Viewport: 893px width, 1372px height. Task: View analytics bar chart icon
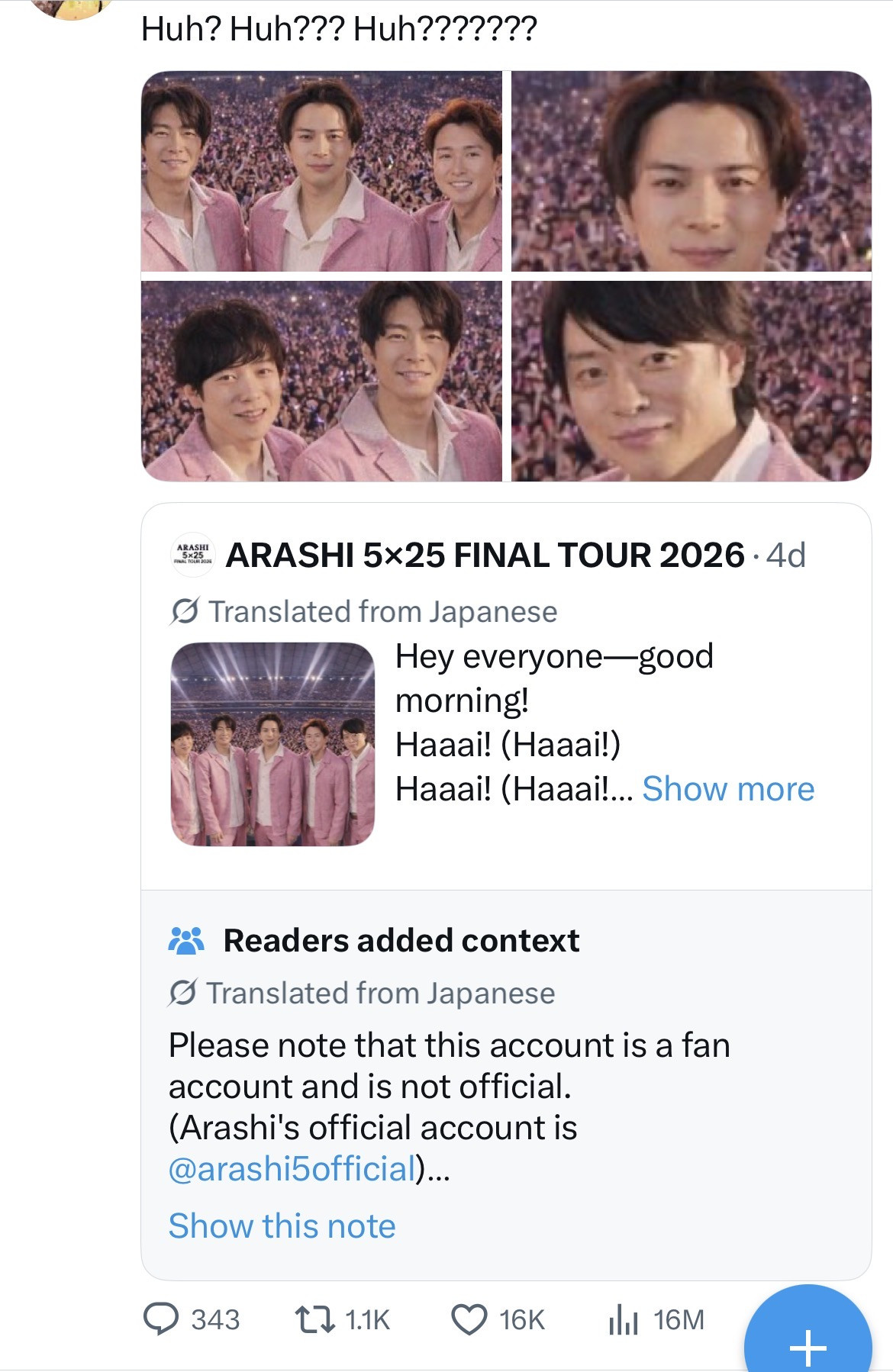coord(623,1319)
